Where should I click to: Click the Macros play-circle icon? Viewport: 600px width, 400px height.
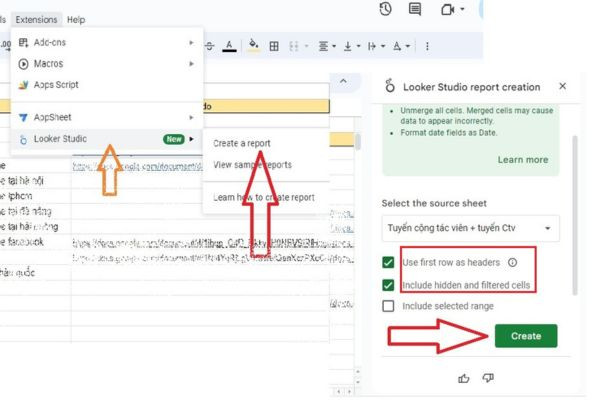23,64
